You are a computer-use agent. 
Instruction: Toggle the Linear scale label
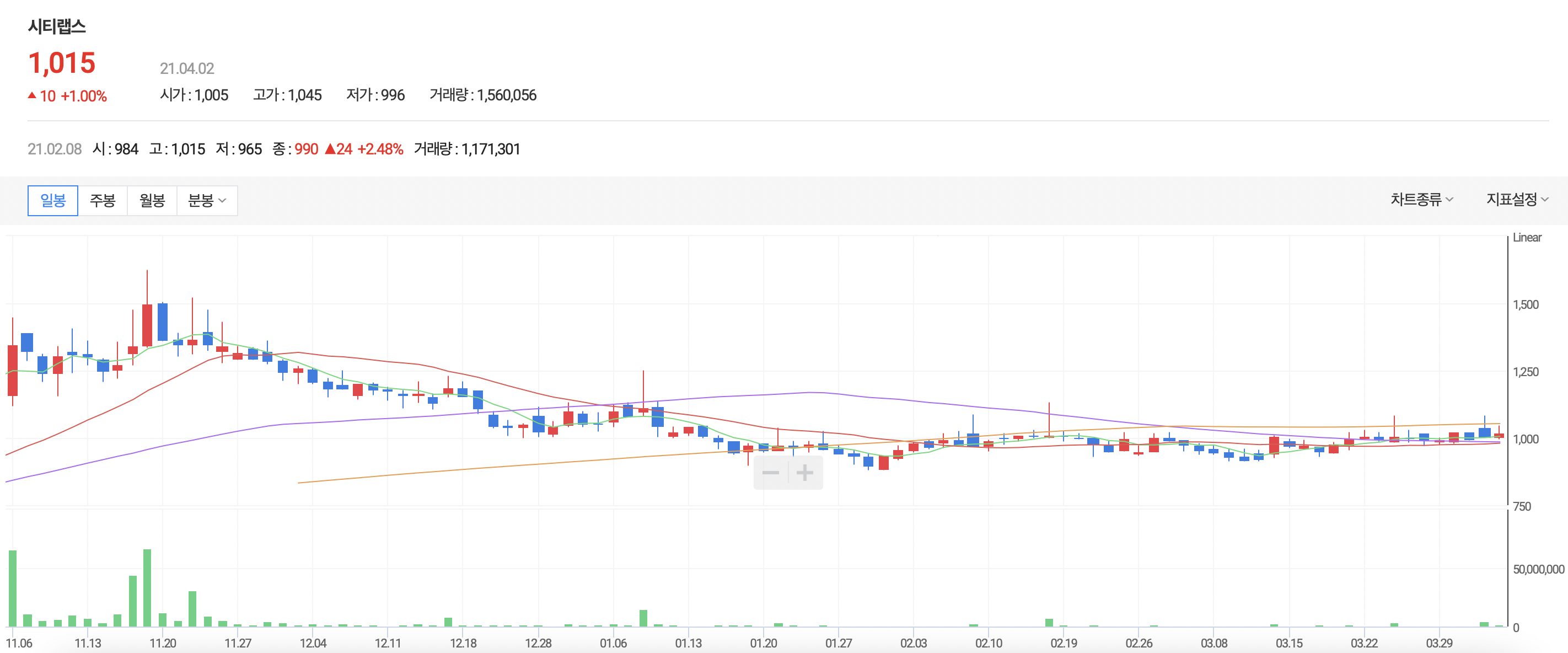[1527, 238]
